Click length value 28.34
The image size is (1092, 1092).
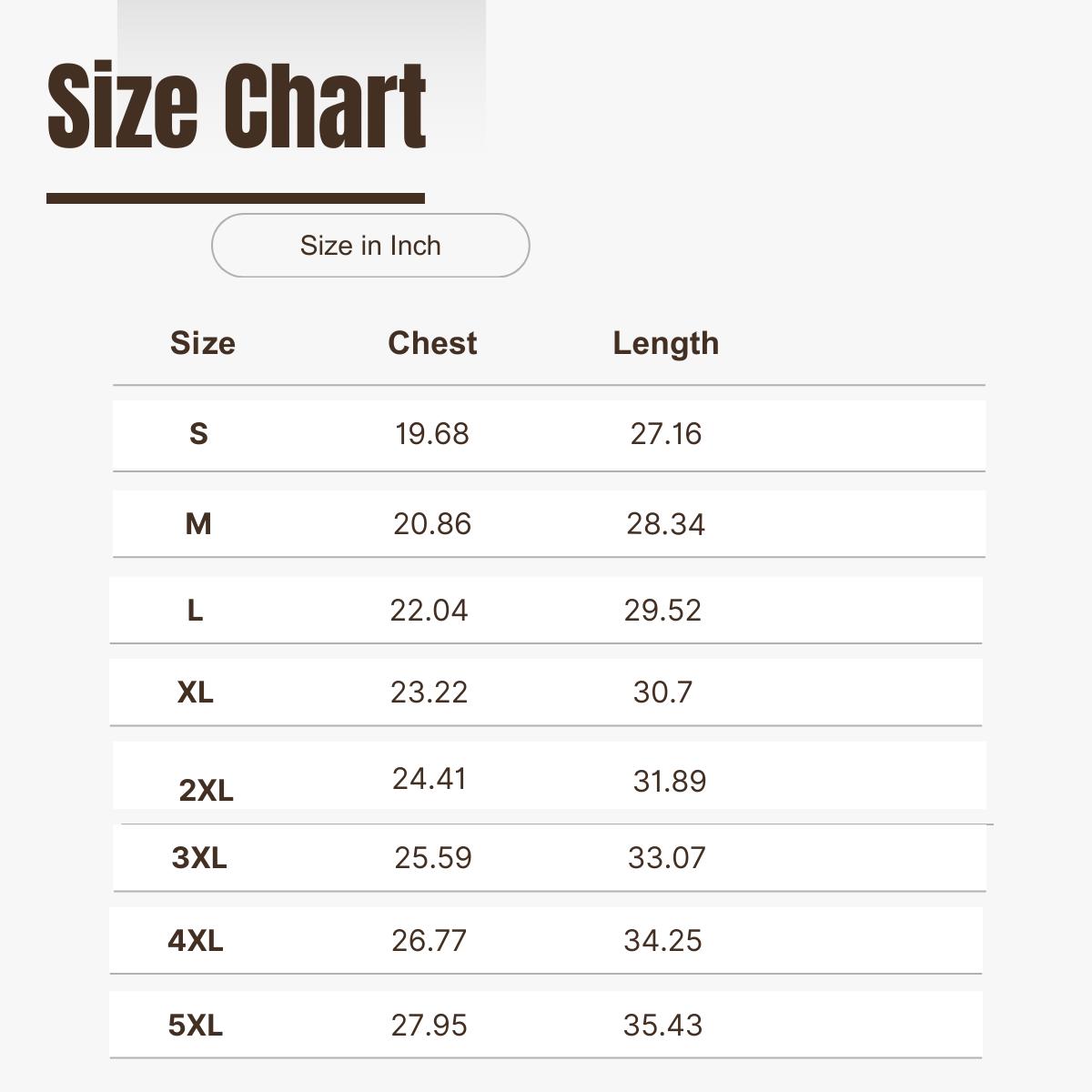coord(666,524)
